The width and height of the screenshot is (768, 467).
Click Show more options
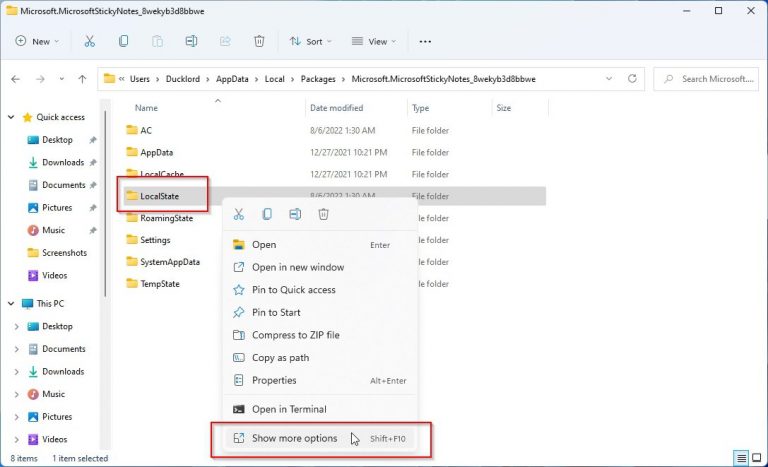tap(319, 438)
